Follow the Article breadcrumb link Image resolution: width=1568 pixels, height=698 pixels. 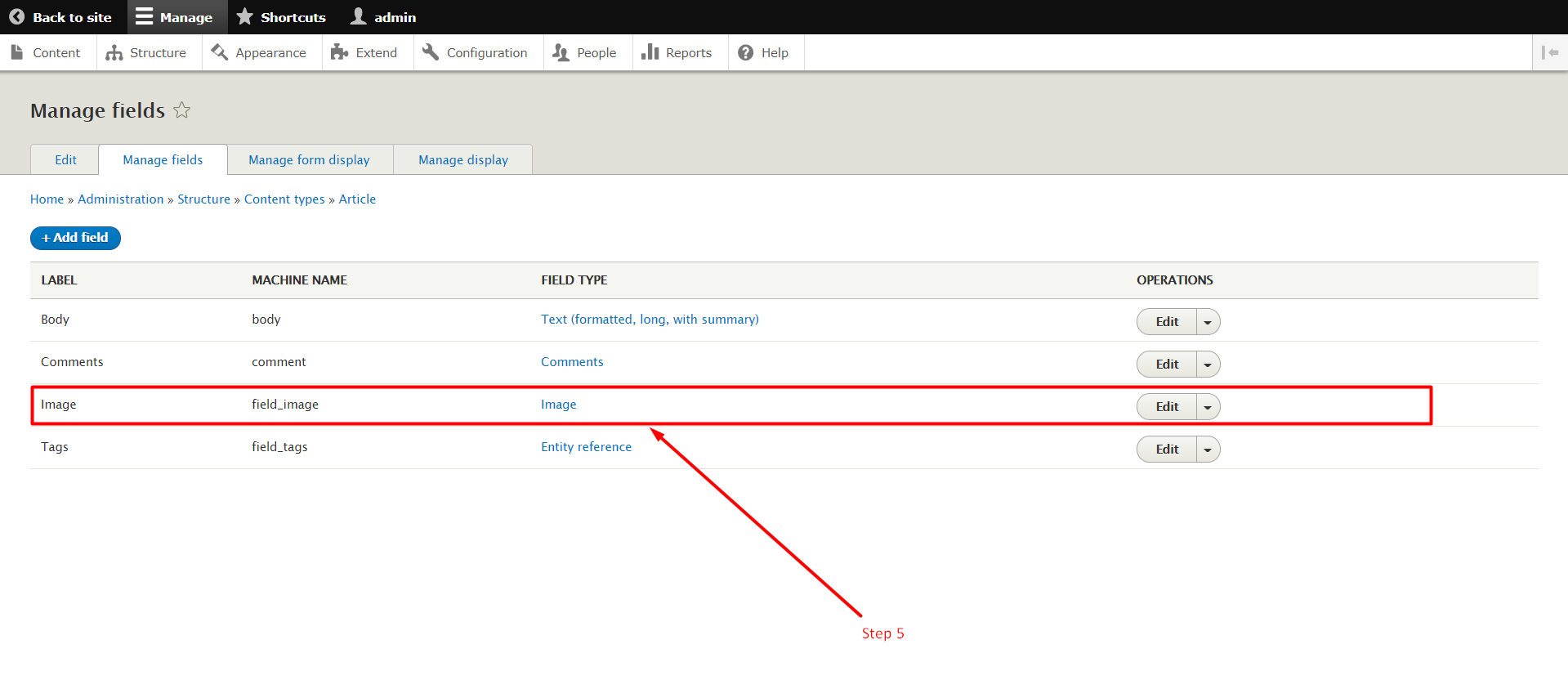357,199
